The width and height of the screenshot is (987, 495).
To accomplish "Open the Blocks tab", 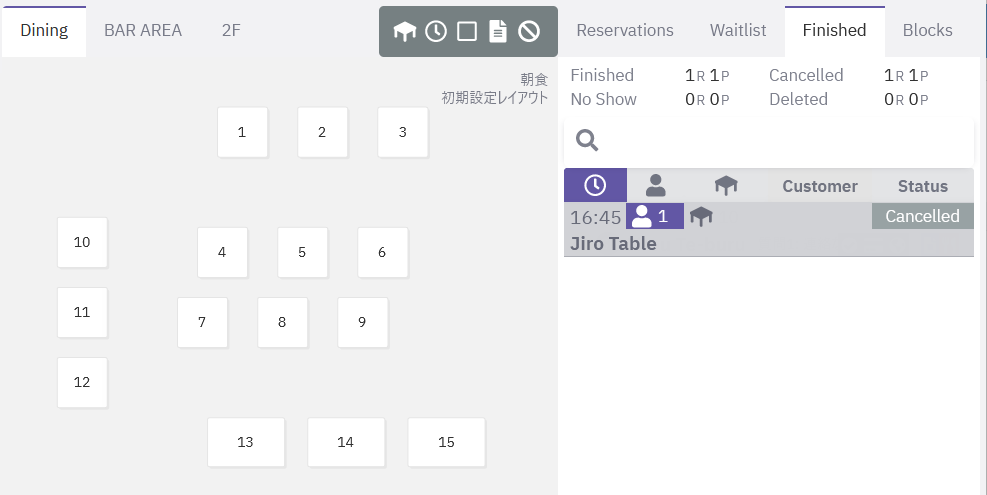I will point(927,30).
